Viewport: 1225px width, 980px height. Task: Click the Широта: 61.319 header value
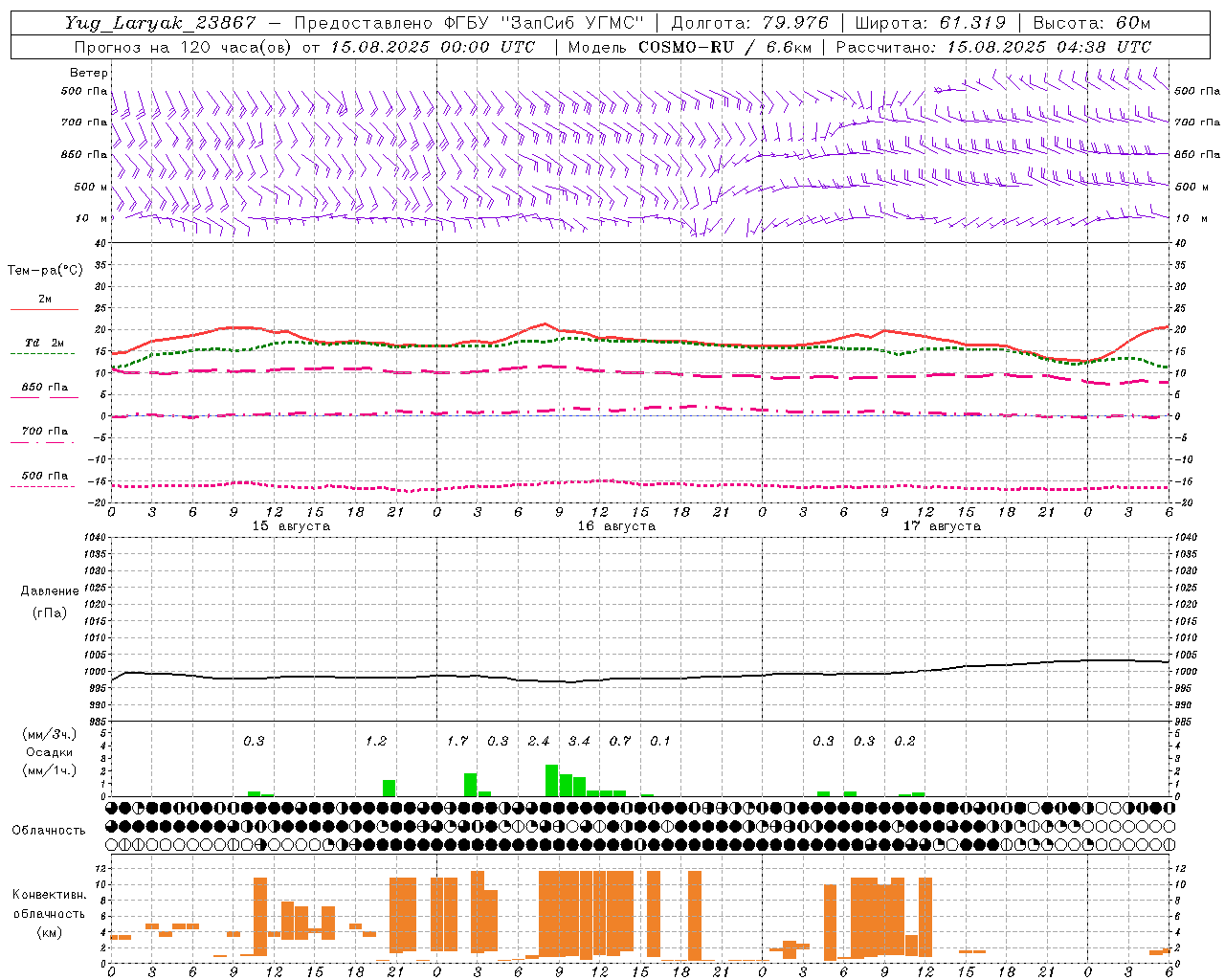tap(930, 23)
